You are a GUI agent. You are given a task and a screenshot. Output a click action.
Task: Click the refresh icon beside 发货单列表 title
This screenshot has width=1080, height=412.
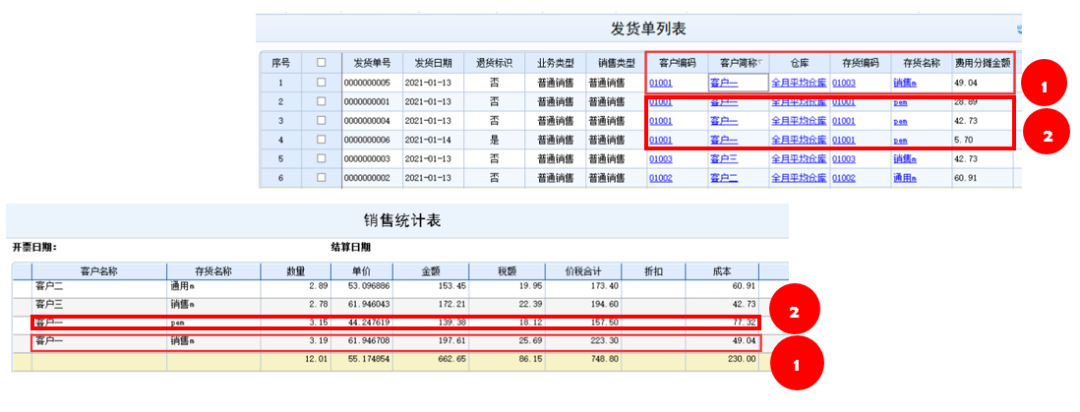tap(1019, 29)
